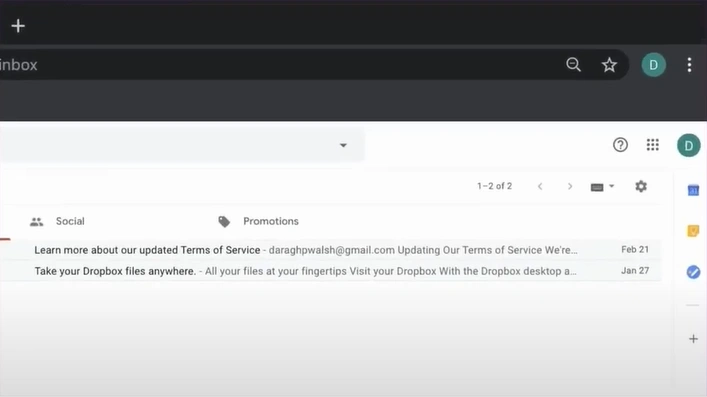This screenshot has height=397, width=707.
Task: Open Chrome profile avatar D in toolbar
Action: click(653, 65)
